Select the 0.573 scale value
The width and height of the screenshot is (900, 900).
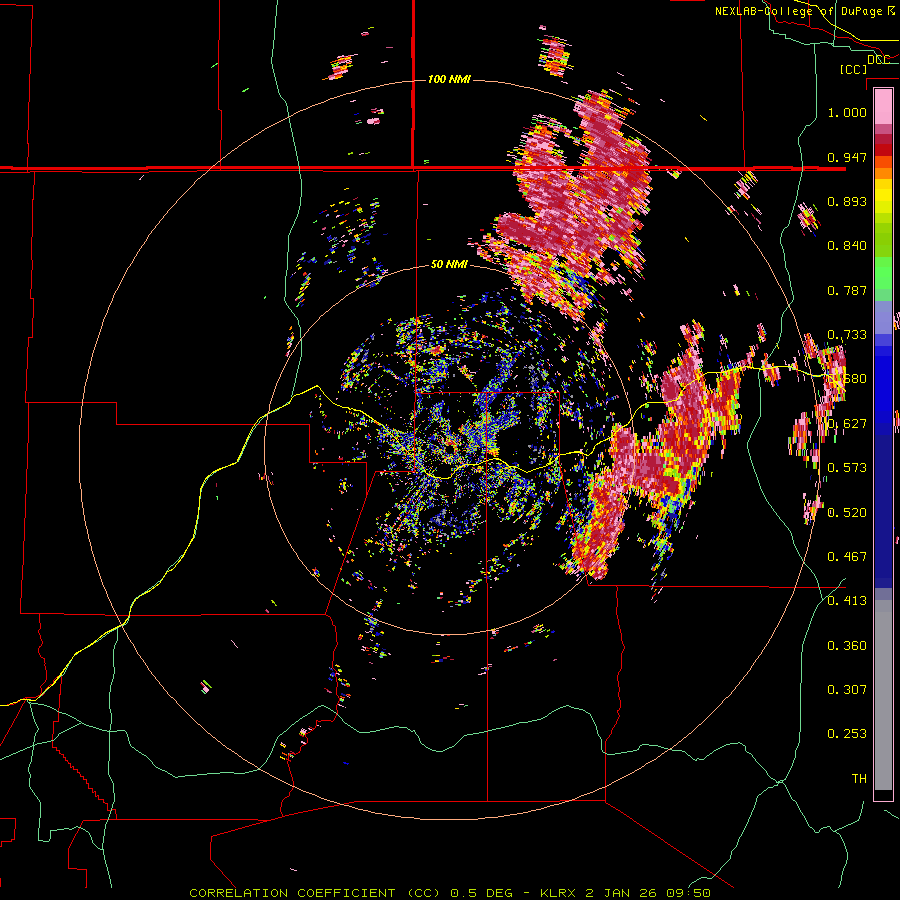click(847, 468)
